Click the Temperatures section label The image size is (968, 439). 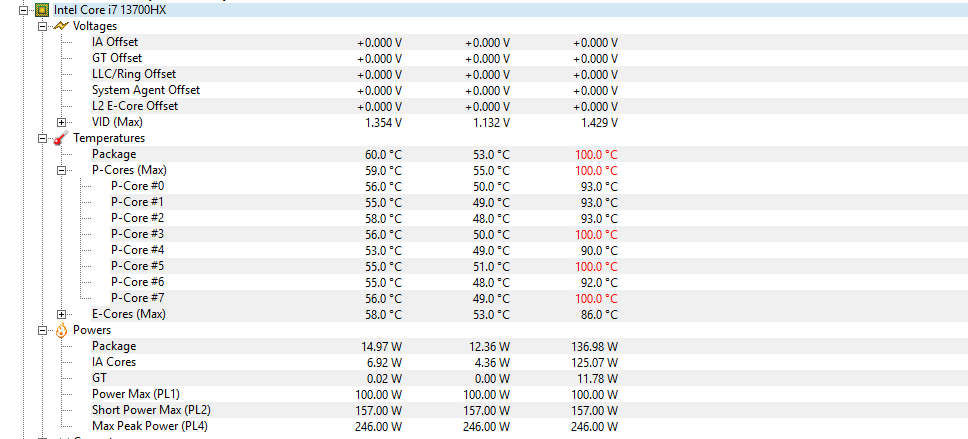point(109,138)
